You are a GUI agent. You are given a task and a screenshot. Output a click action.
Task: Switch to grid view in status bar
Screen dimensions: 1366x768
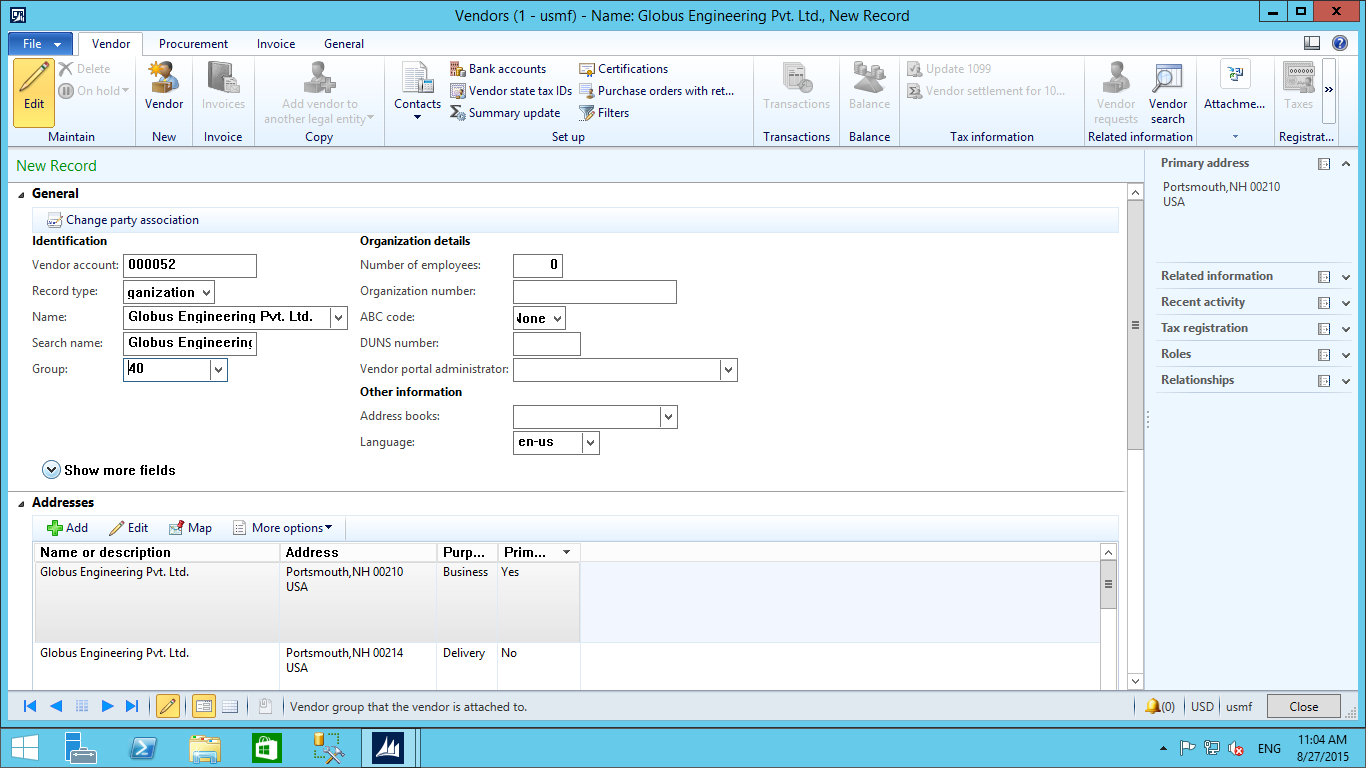[x=230, y=706]
